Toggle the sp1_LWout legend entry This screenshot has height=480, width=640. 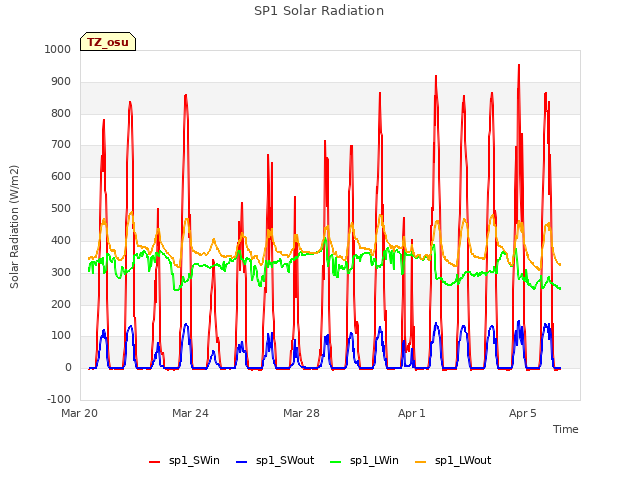453,461
